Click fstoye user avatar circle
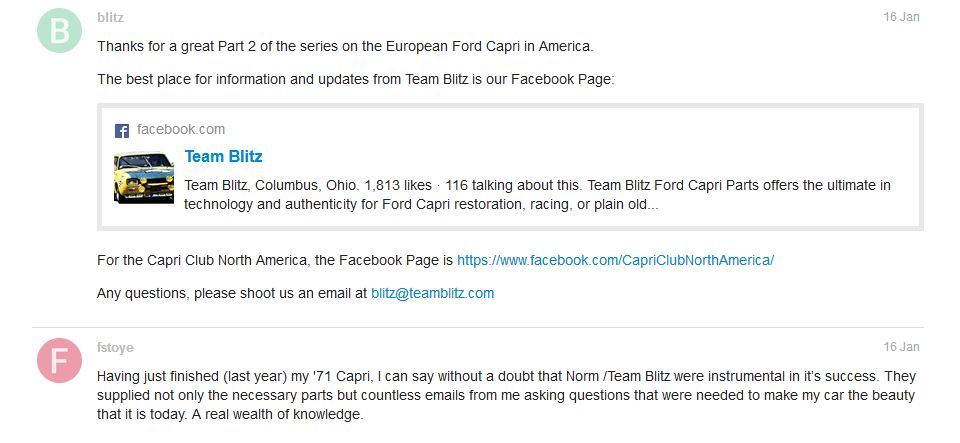 point(59,360)
